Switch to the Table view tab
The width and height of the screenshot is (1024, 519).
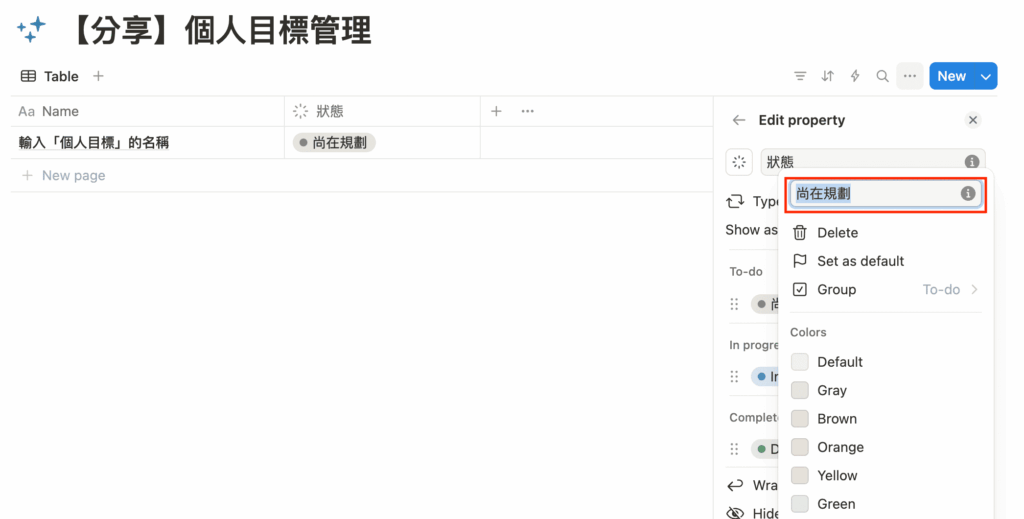50,76
